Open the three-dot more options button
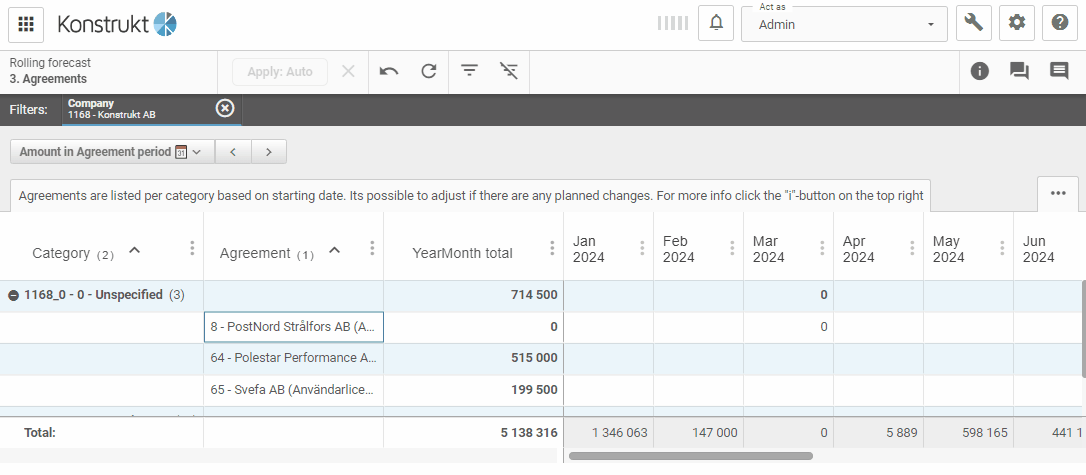Screen dimensions: 1086x475 pyautogui.click(x=1058, y=193)
